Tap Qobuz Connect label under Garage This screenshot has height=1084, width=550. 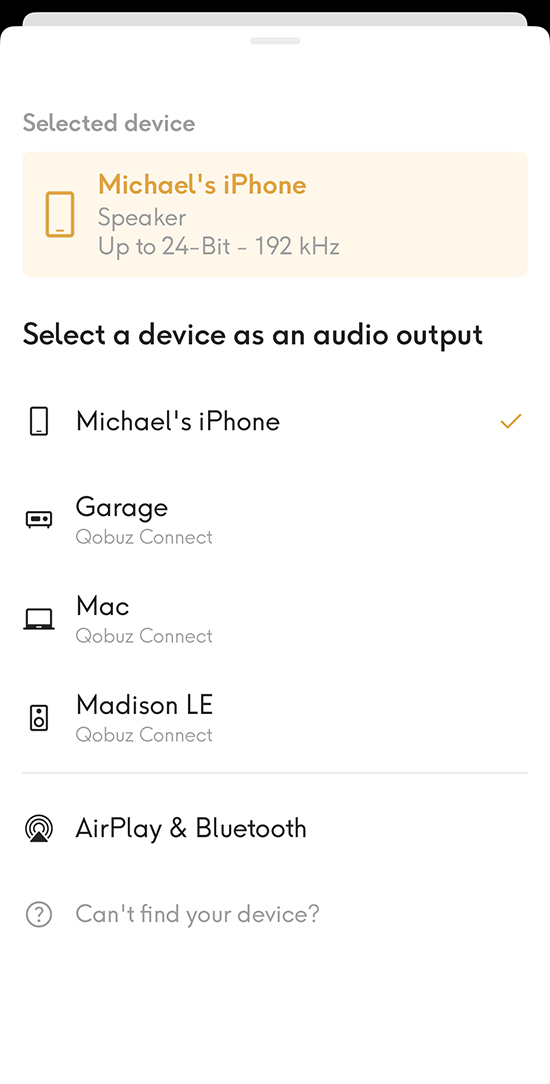coord(144,537)
